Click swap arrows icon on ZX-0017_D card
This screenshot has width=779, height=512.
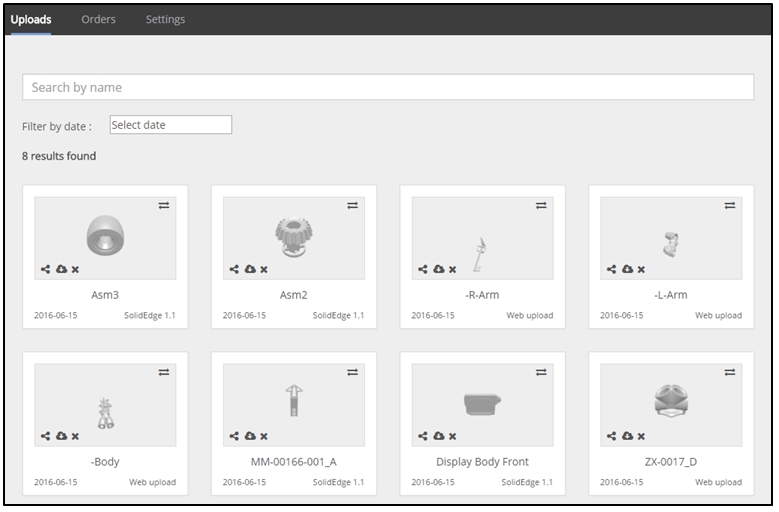click(730, 372)
